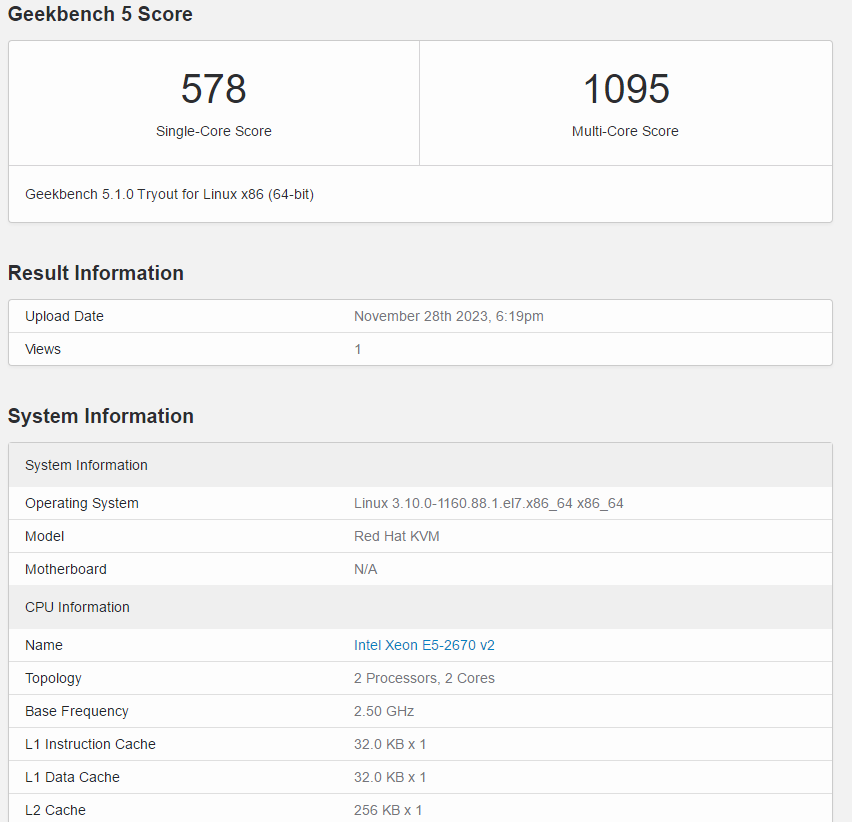Click the Geekbench 5 Score heading
The width and height of the screenshot is (852, 822).
click(100, 14)
